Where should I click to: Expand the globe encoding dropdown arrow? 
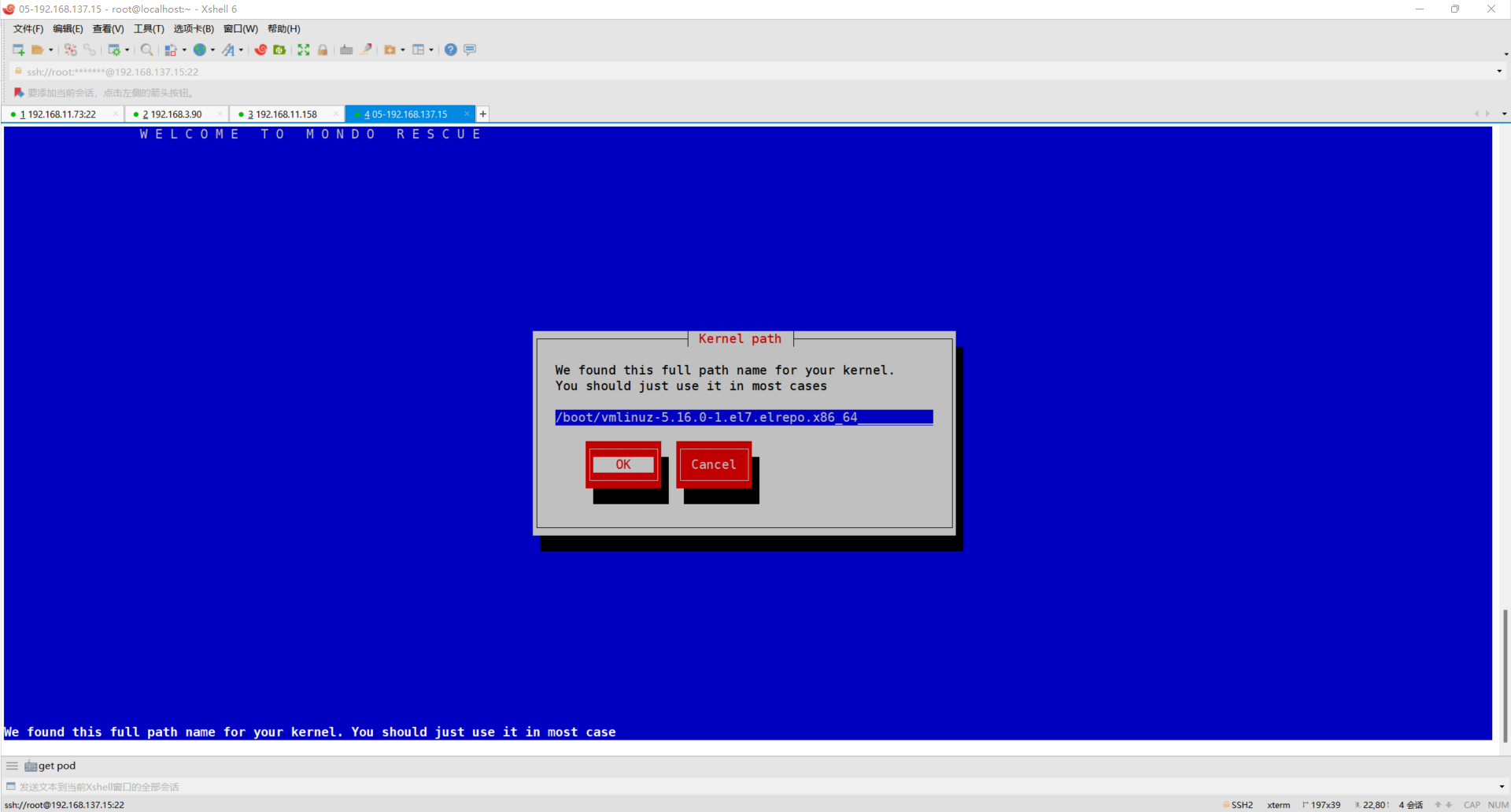[212, 50]
